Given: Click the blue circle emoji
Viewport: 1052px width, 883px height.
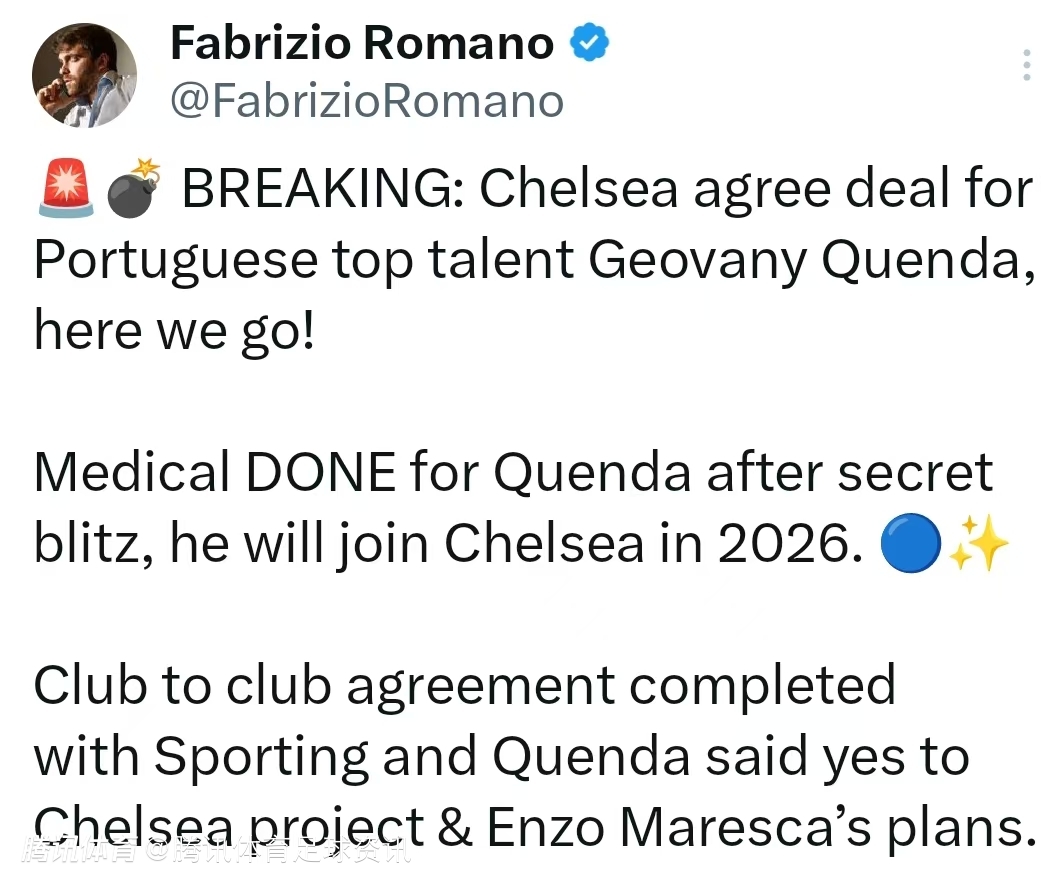Looking at the screenshot, I should tap(910, 546).
